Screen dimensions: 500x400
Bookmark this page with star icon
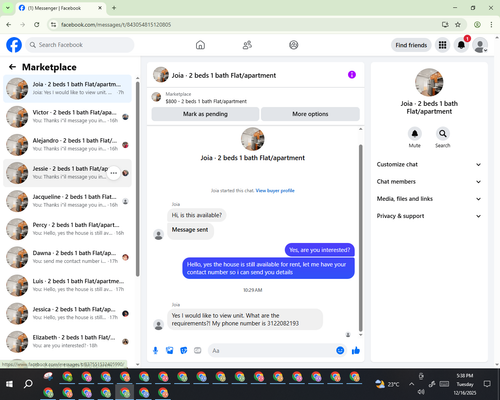coord(458,25)
